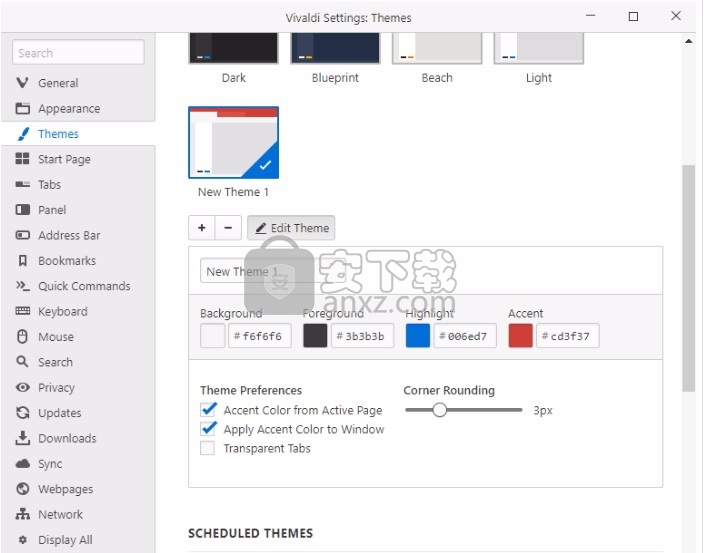Click the vertical scrollbar thumb
This screenshot has height=553, width=704.
(x=688, y=278)
